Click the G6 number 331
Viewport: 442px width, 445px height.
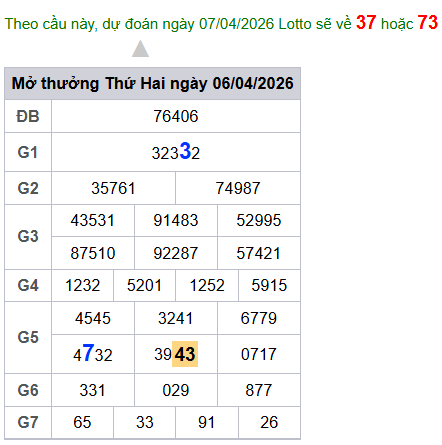pyautogui.click(x=92, y=390)
